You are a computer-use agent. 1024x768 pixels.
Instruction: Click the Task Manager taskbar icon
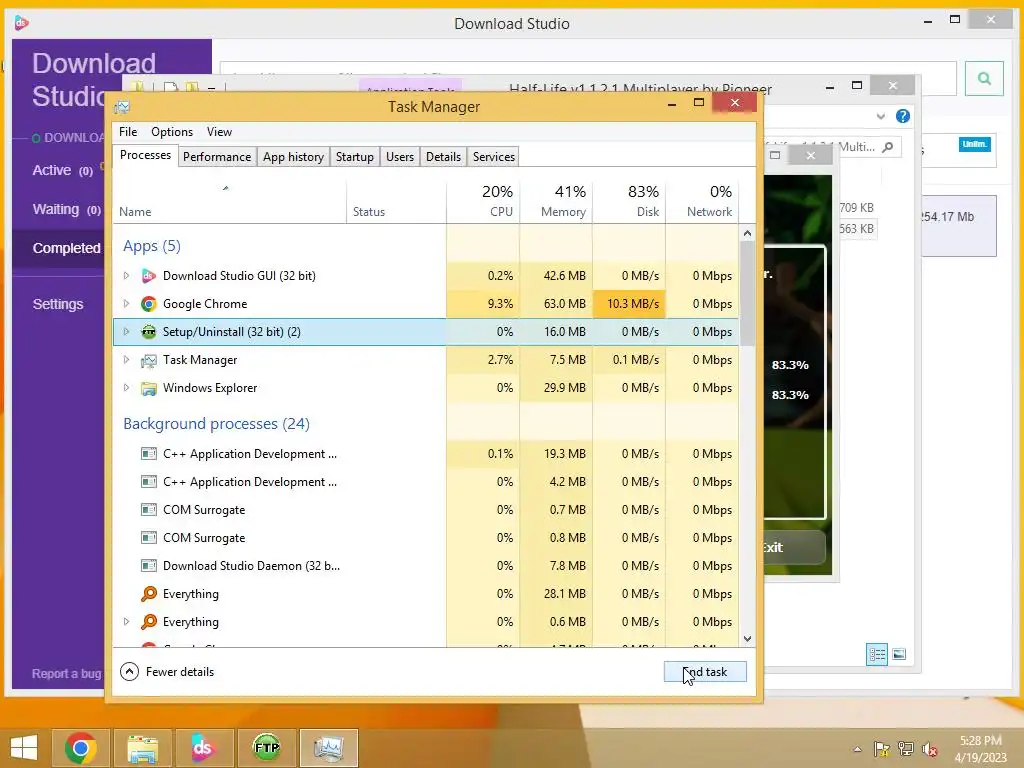pyautogui.click(x=328, y=748)
